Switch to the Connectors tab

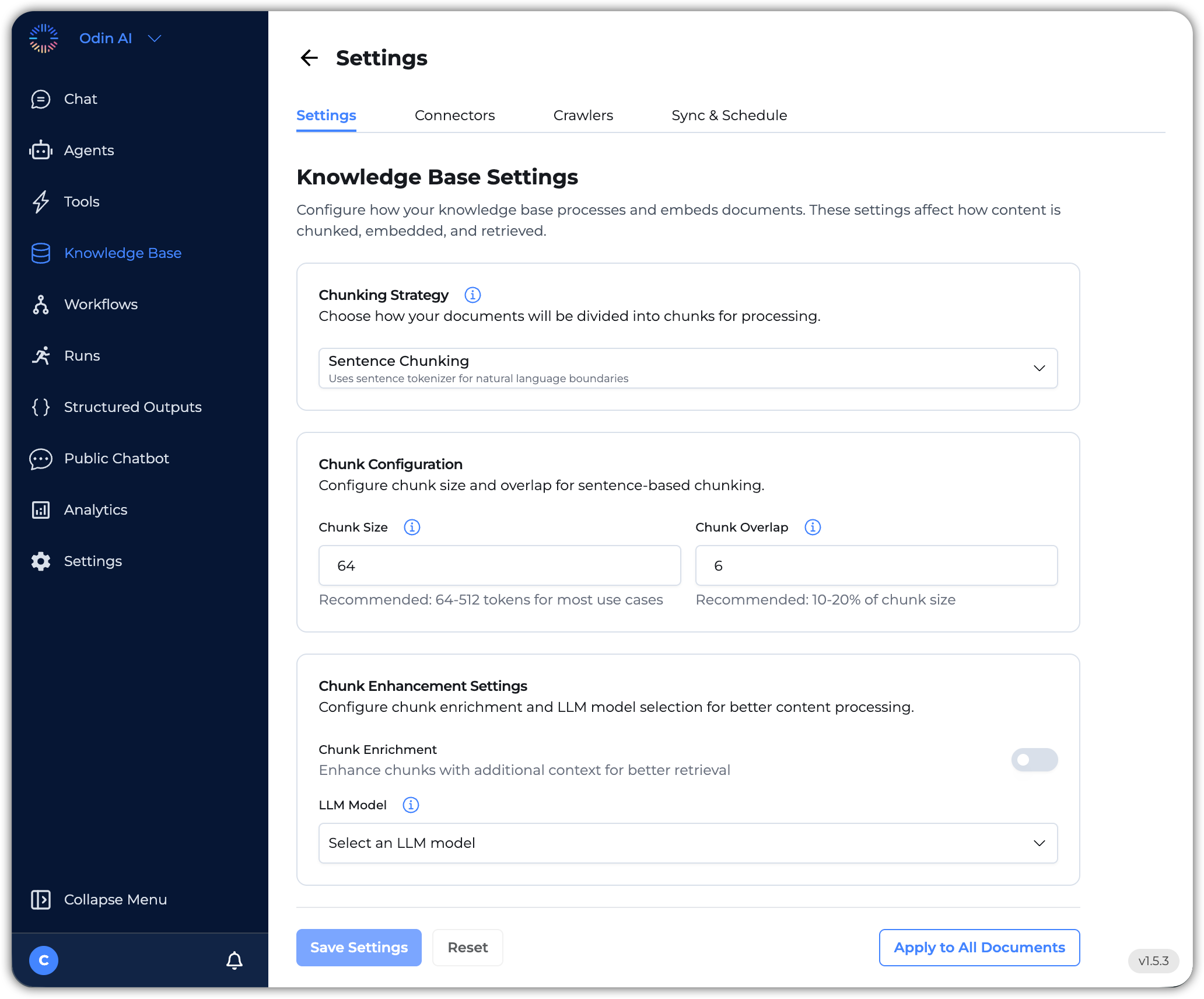(x=454, y=115)
